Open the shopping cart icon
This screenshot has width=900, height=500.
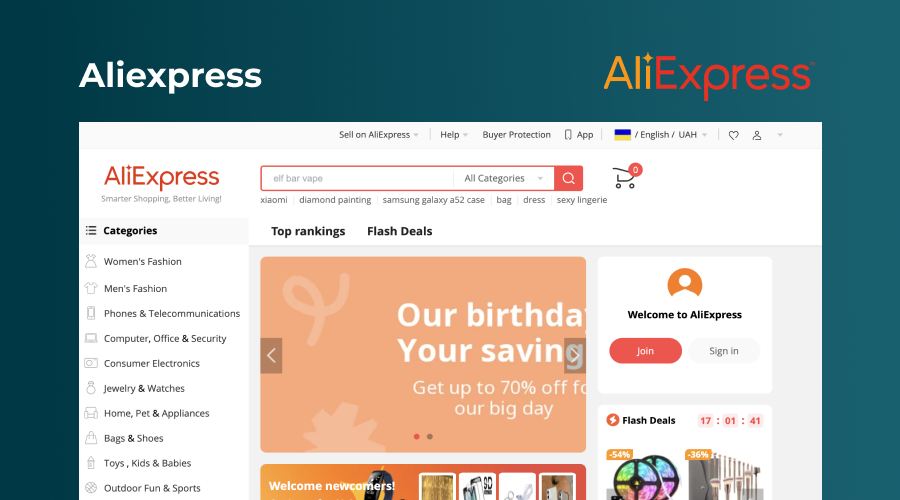coord(624,178)
